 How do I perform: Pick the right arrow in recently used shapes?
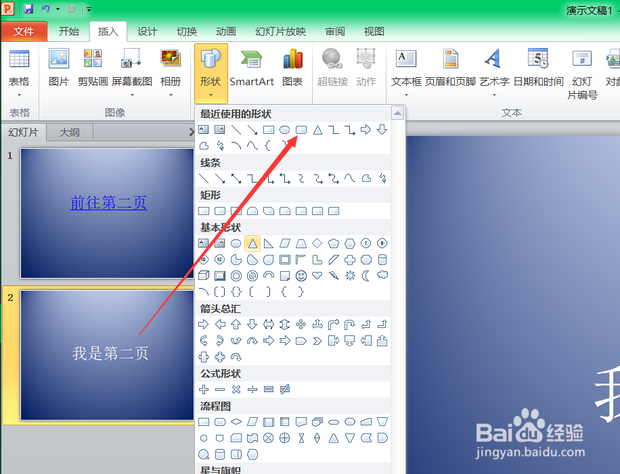coord(366,129)
